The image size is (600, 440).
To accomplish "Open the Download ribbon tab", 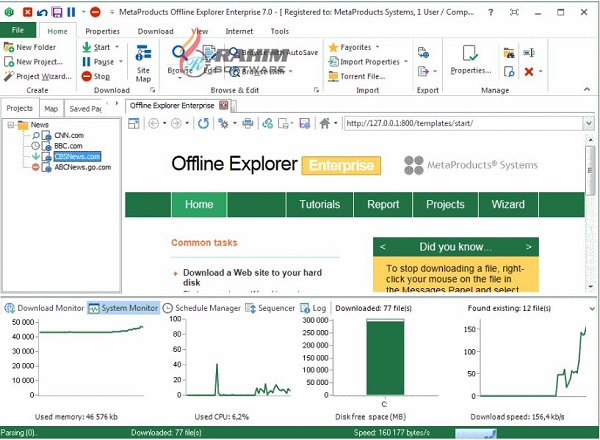I will pos(155,31).
